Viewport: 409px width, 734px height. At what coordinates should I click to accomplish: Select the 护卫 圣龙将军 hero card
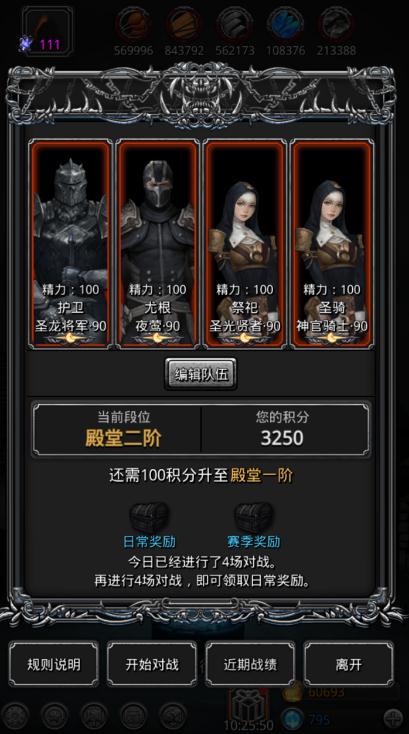click(71, 244)
